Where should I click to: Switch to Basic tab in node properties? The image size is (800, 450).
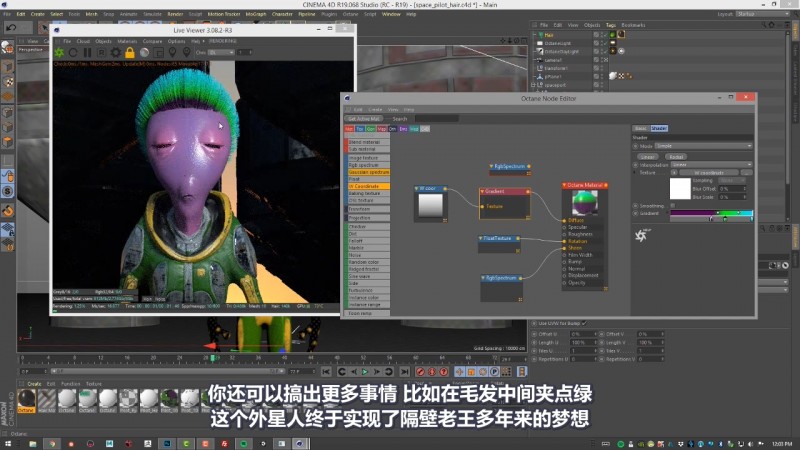(x=640, y=129)
